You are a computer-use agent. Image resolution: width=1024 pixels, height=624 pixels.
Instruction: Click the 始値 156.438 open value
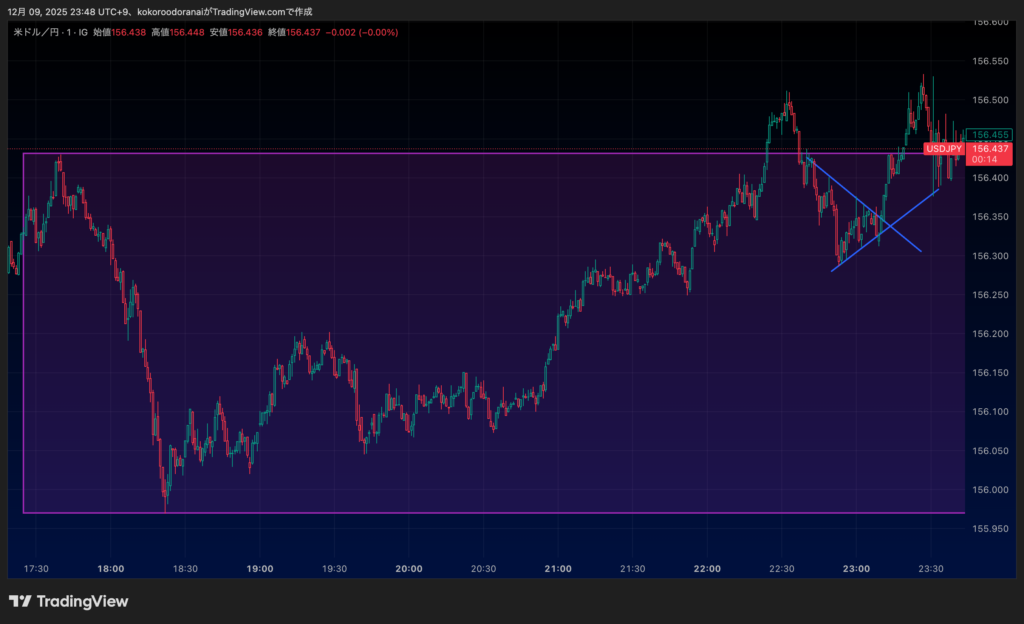click(x=129, y=32)
